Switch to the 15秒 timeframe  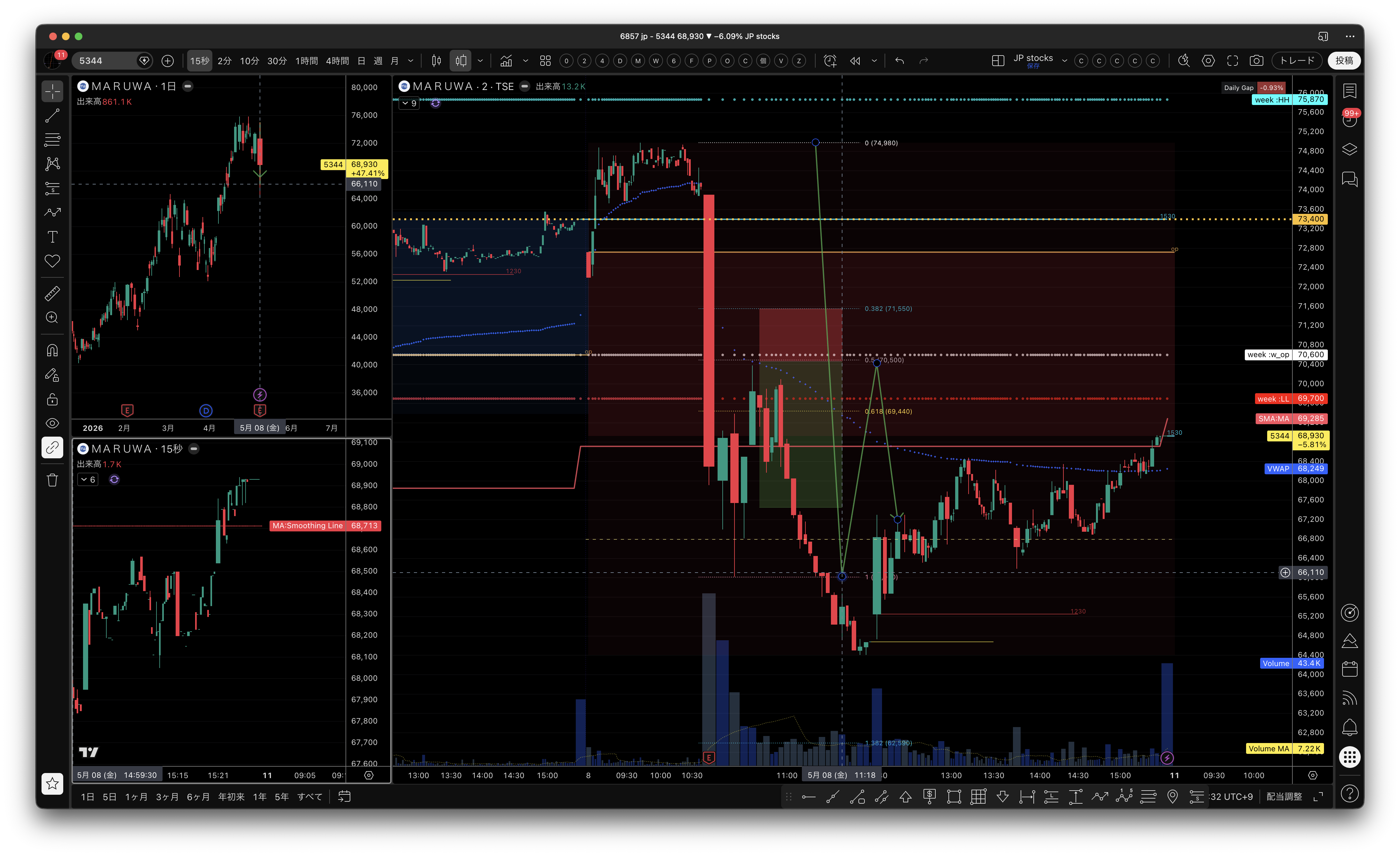coord(200,61)
